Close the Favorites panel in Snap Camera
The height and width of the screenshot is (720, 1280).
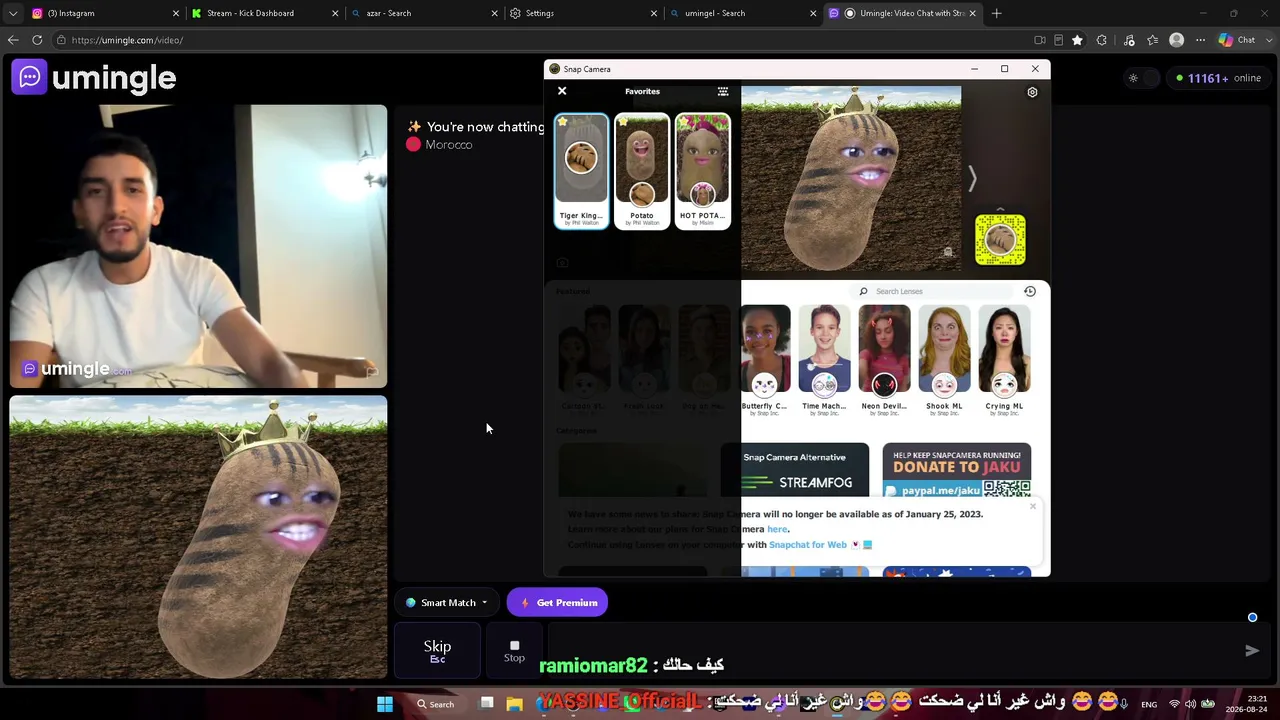tap(562, 91)
